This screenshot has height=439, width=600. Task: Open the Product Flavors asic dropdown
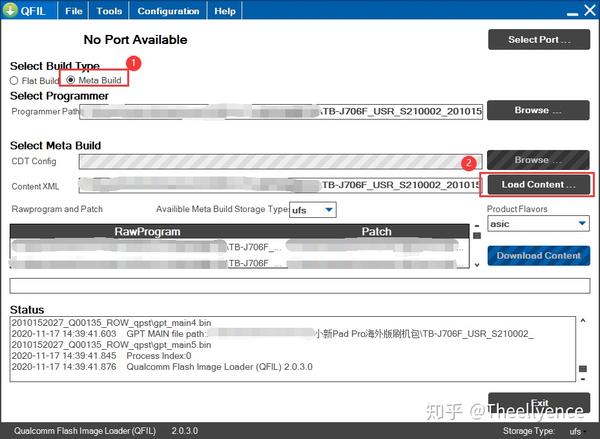(538, 224)
